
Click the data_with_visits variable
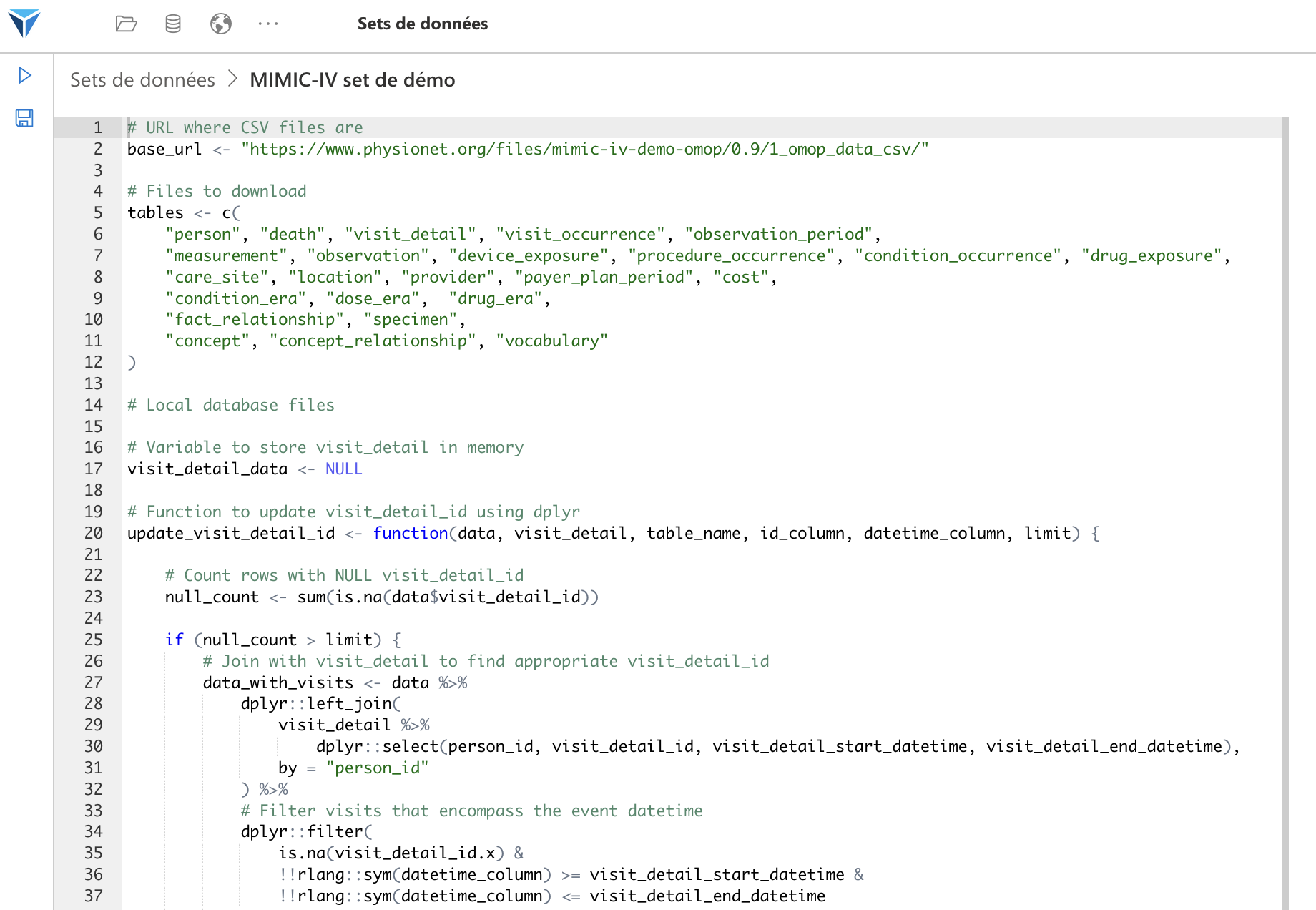click(x=278, y=682)
